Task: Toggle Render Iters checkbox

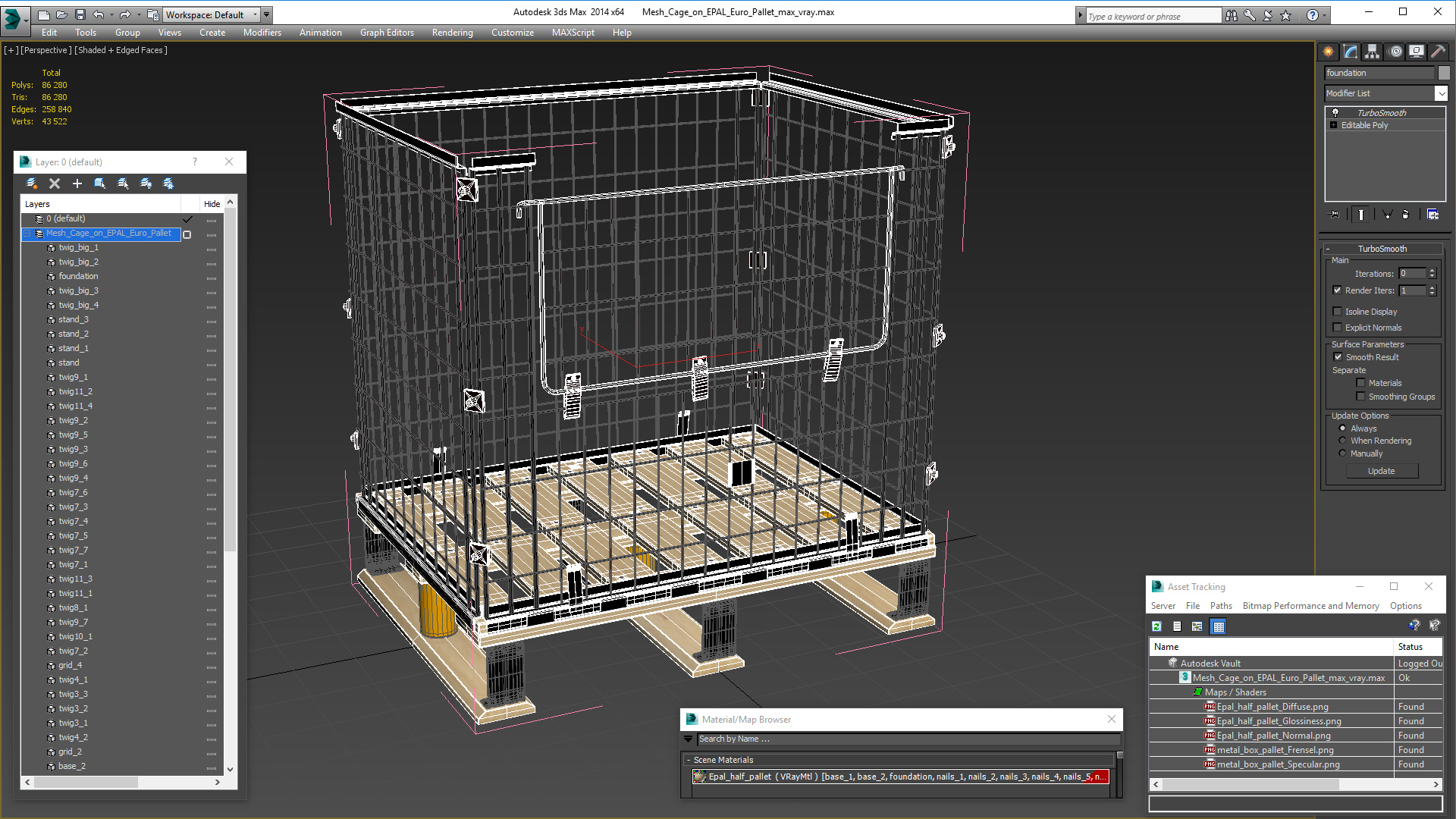Action: point(1338,290)
